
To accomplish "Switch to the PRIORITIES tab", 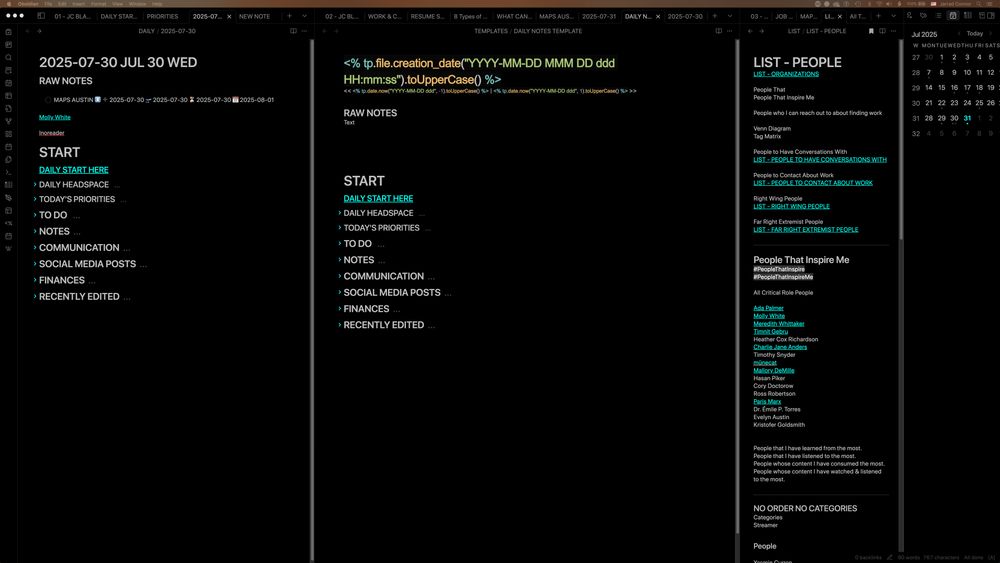I will click(162, 17).
